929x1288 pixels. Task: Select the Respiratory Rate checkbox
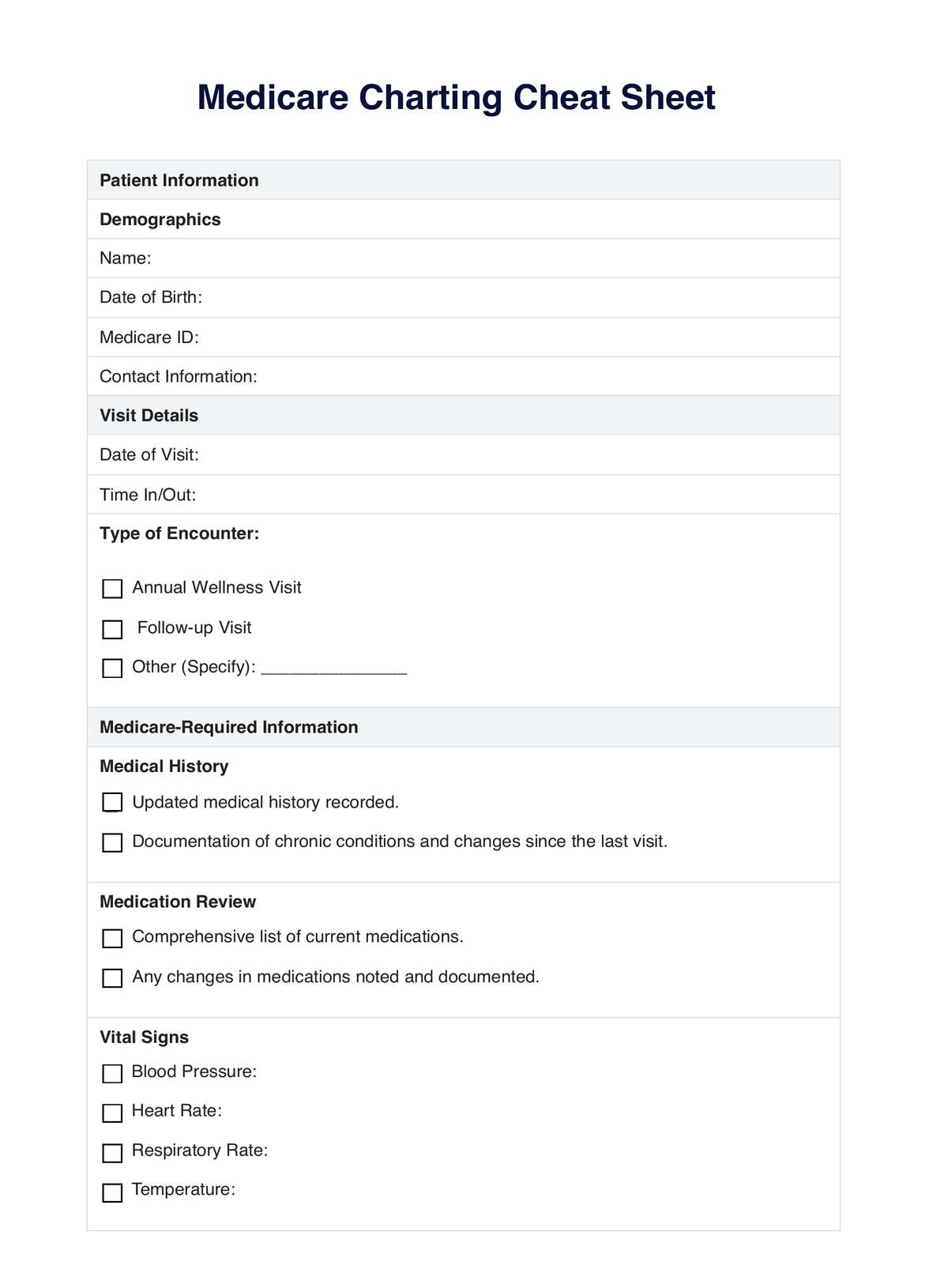[x=113, y=1153]
